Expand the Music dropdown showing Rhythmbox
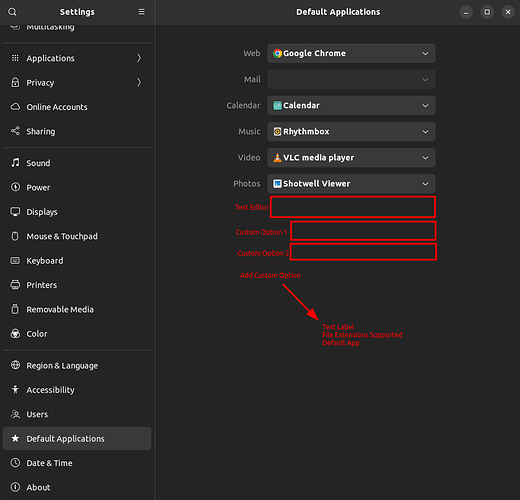This screenshot has width=520, height=500. [351, 132]
